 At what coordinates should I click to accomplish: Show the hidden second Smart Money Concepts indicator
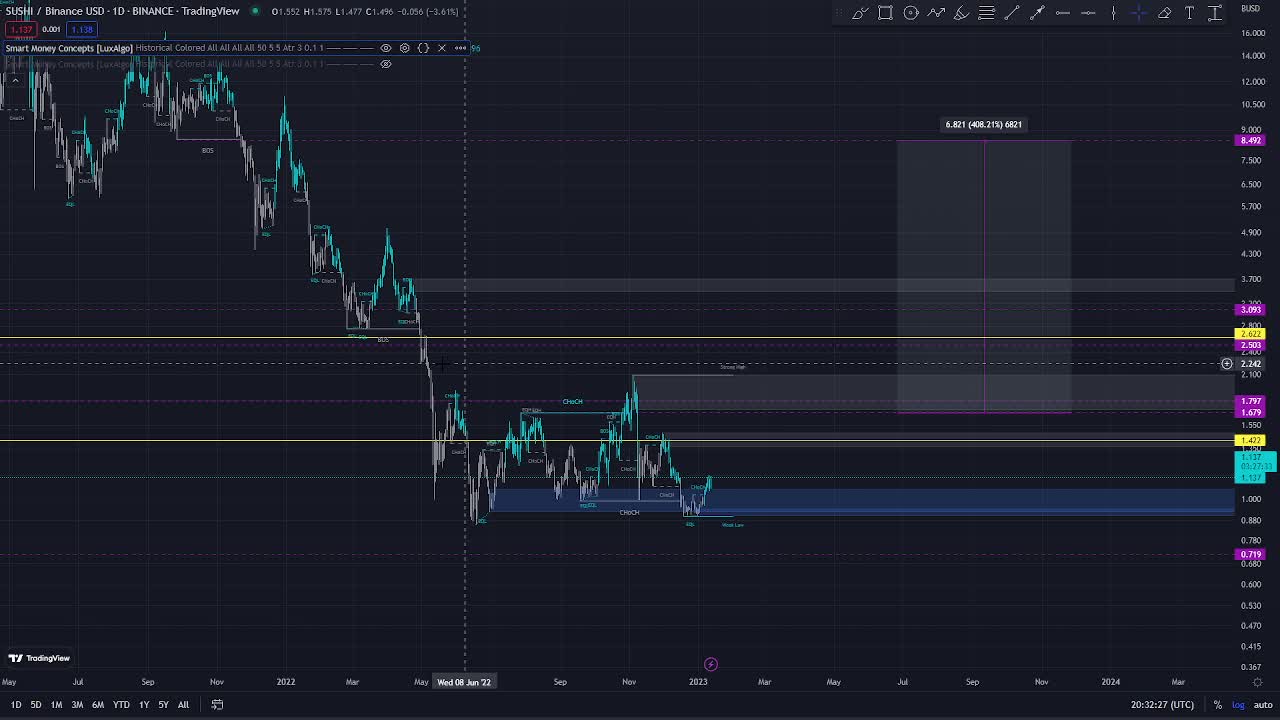click(x=386, y=64)
